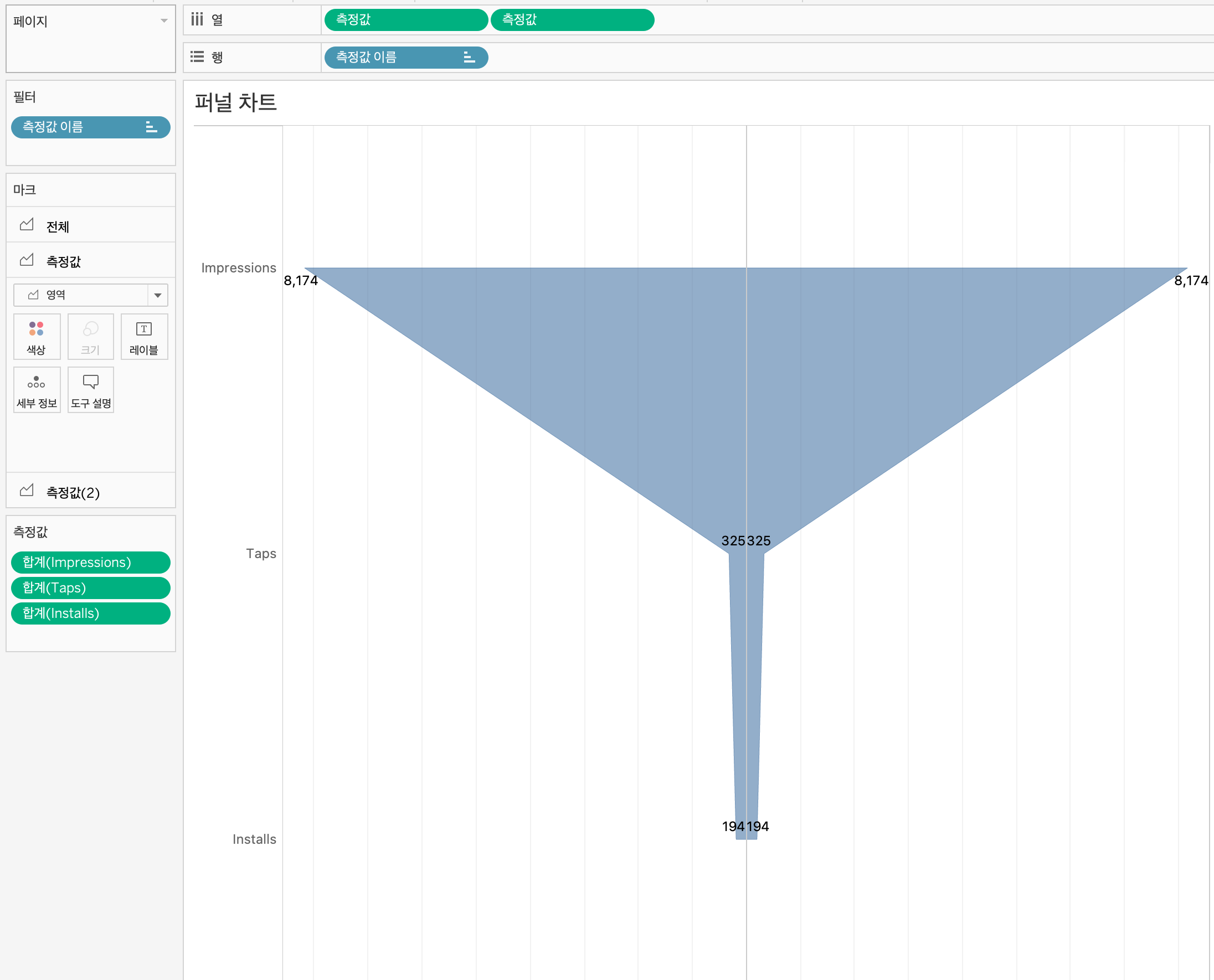Open the 영역 mark type dropdown
Viewport: 1214px width, 980px height.
pos(157,295)
